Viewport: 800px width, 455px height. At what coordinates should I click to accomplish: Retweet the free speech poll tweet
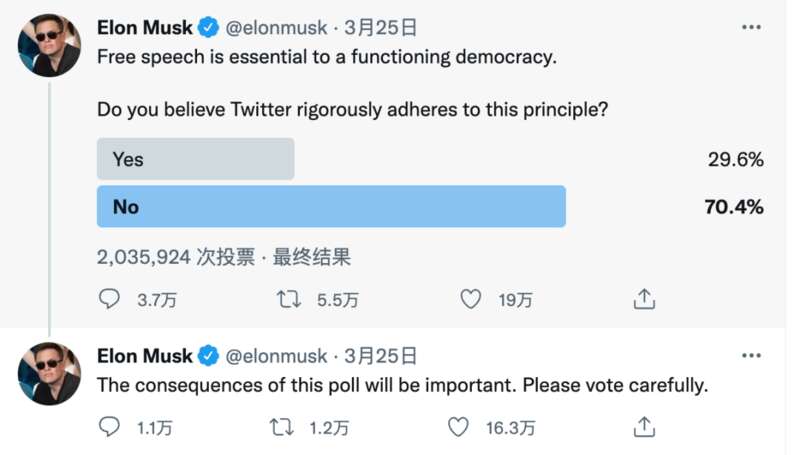click(x=289, y=299)
